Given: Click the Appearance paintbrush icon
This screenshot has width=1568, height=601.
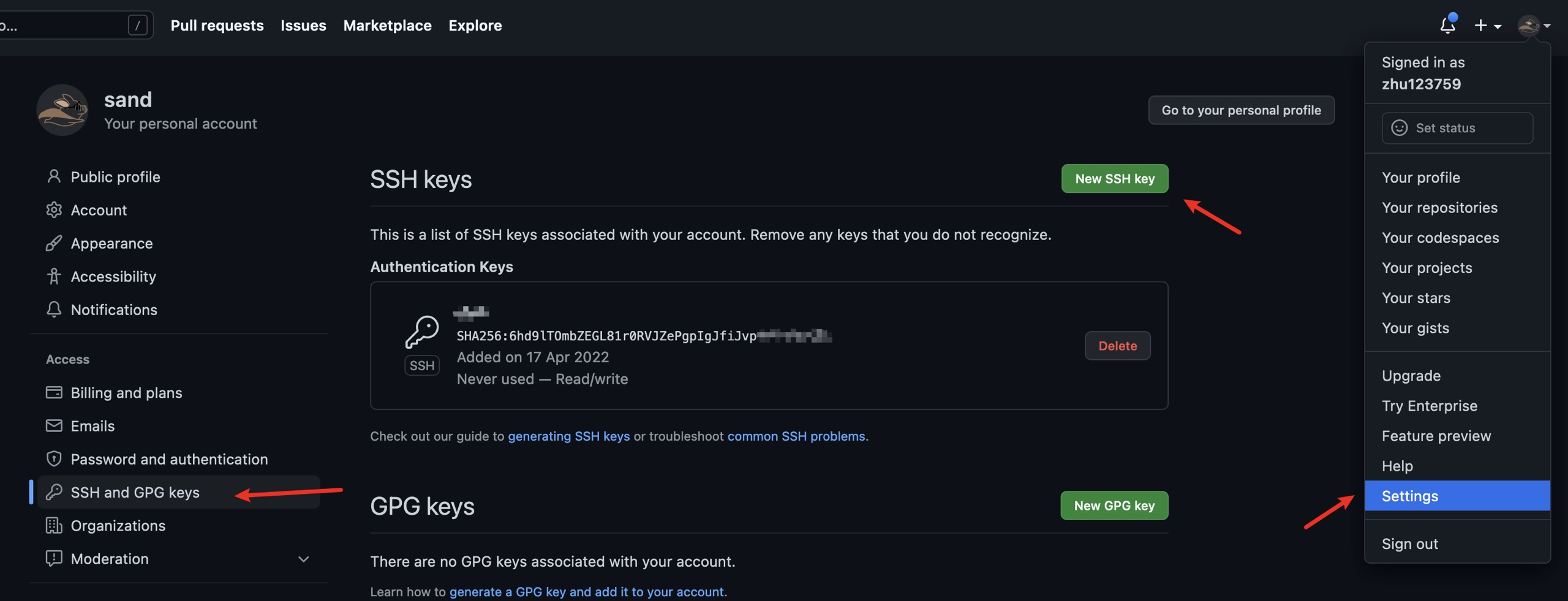Looking at the screenshot, I should click(x=54, y=243).
